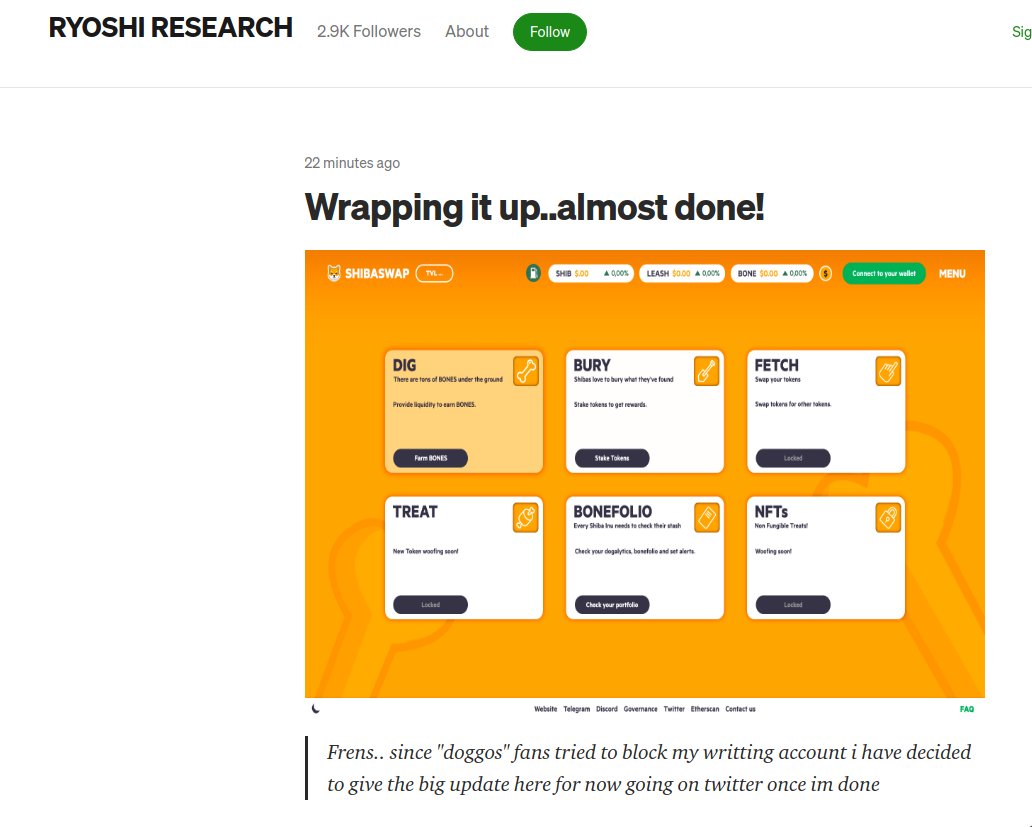Click the BONE price ticker pill
1032x827 pixels.
point(772,273)
